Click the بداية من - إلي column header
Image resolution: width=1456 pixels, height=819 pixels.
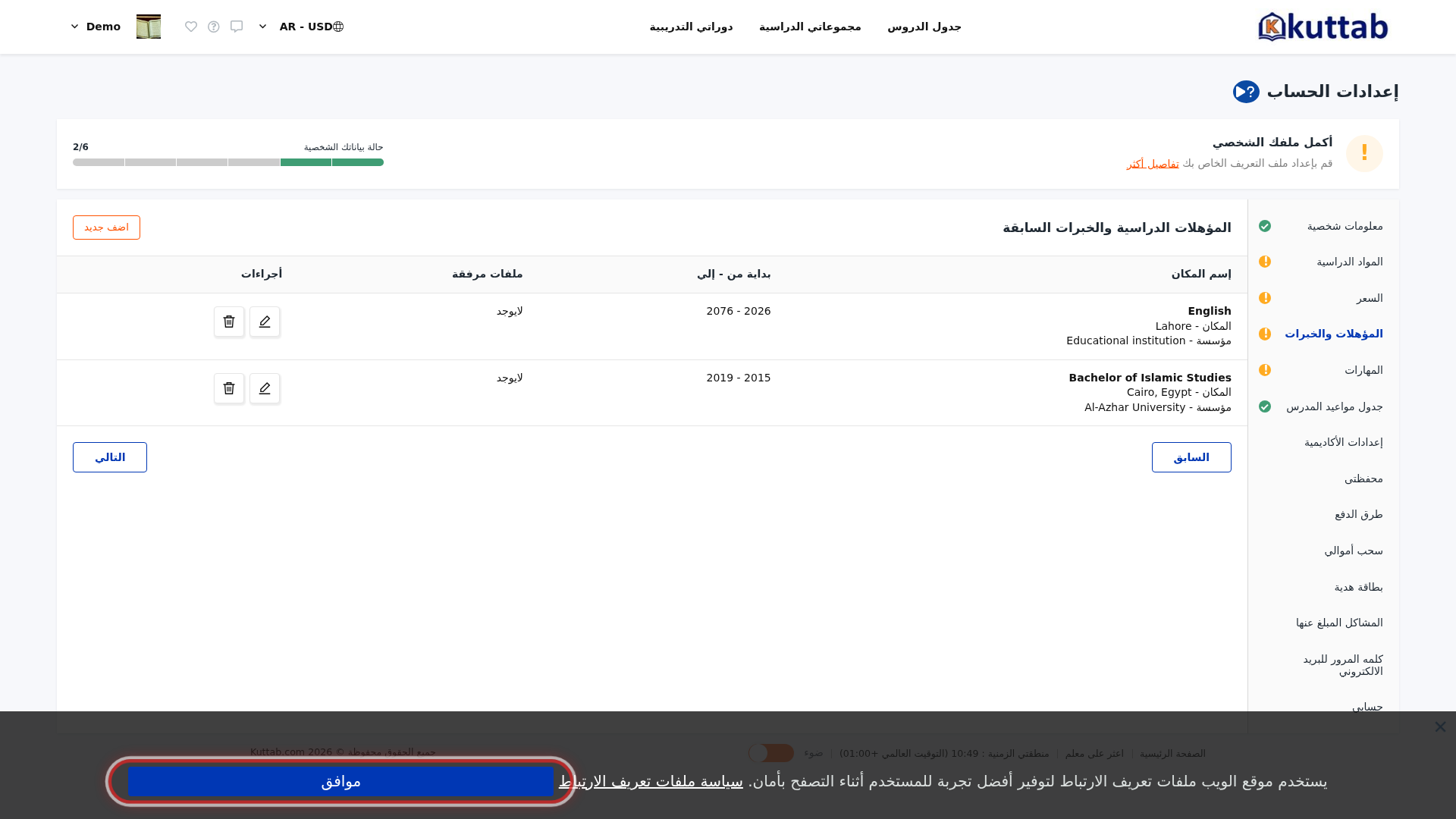pyautogui.click(x=734, y=274)
